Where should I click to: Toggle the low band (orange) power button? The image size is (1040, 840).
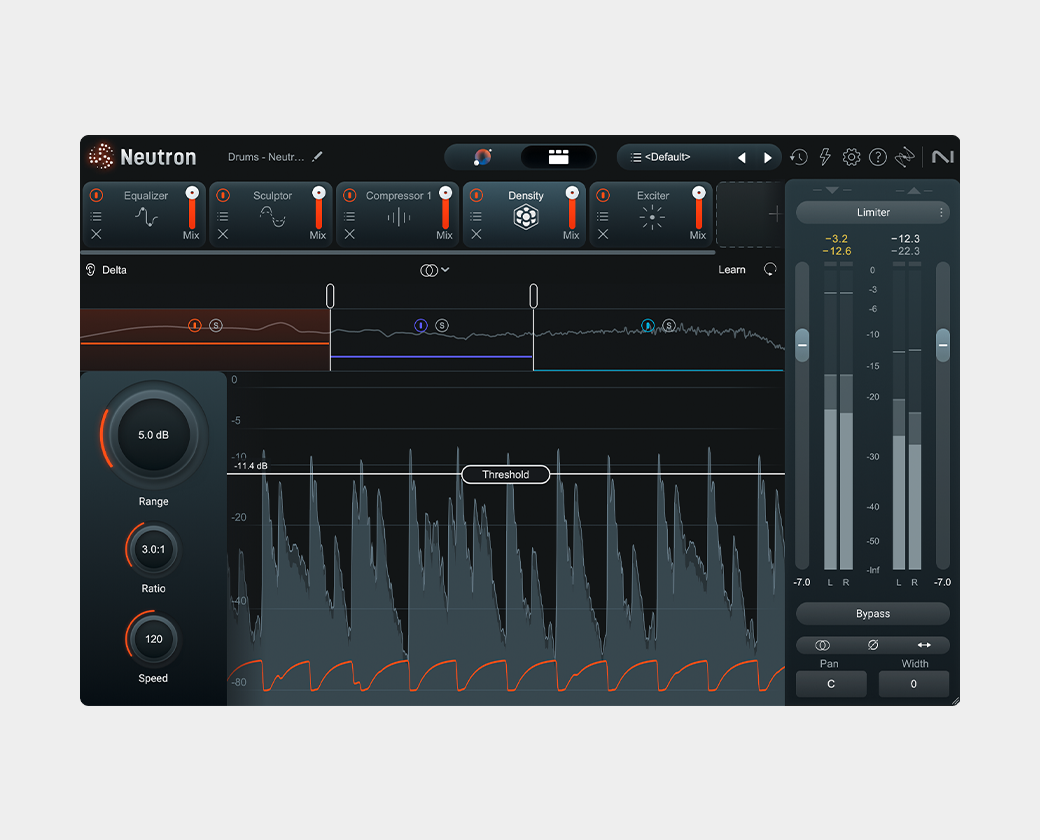(194, 325)
